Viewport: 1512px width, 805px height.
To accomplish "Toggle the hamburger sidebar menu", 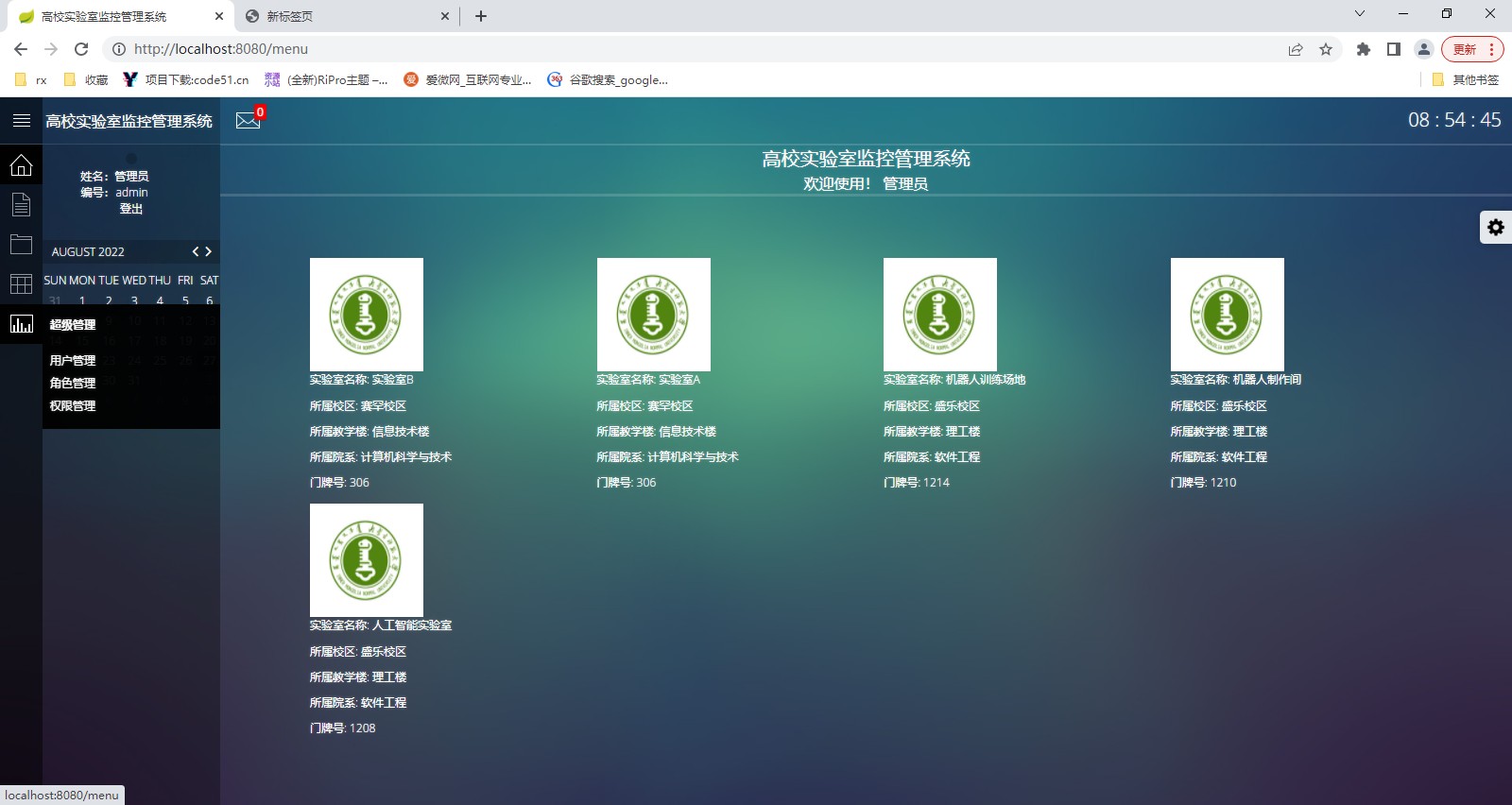I will tap(21, 121).
